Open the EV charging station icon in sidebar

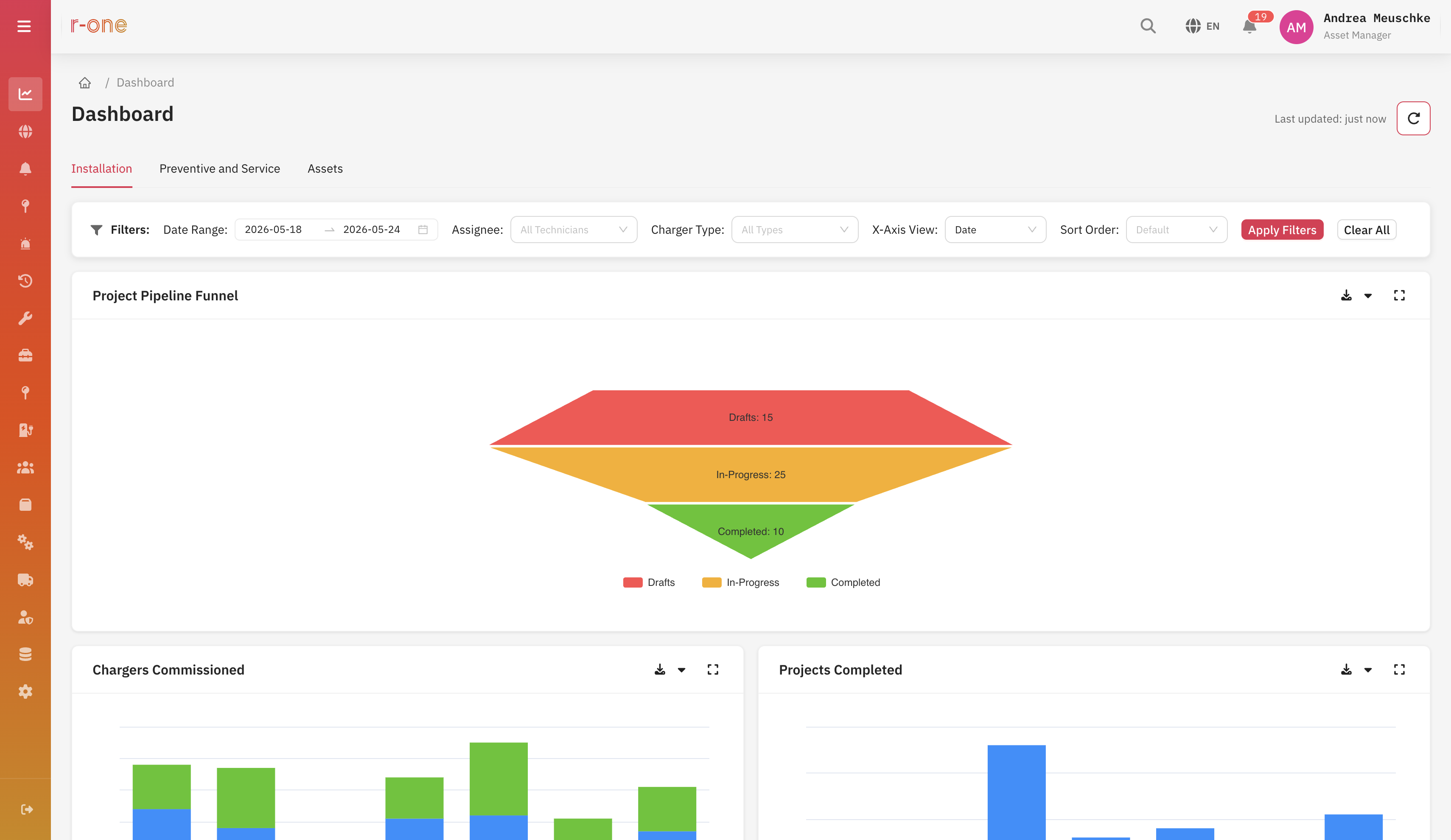click(x=25, y=430)
